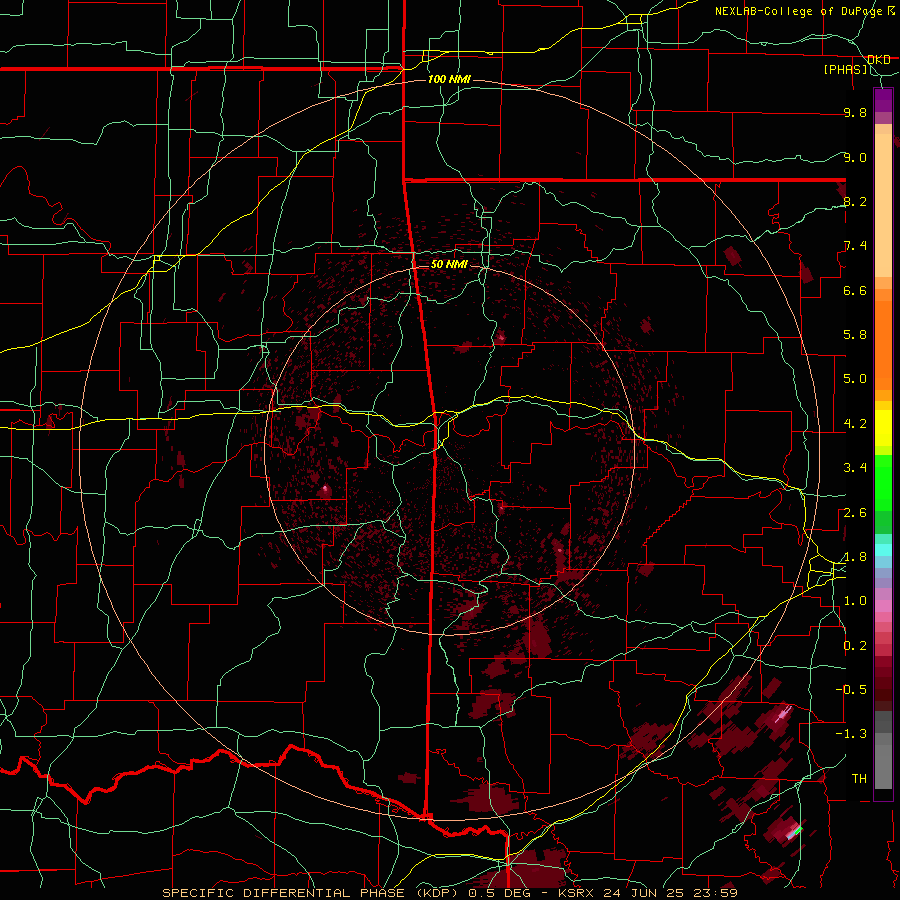Pick the purple segment at top of color bar

(883, 100)
